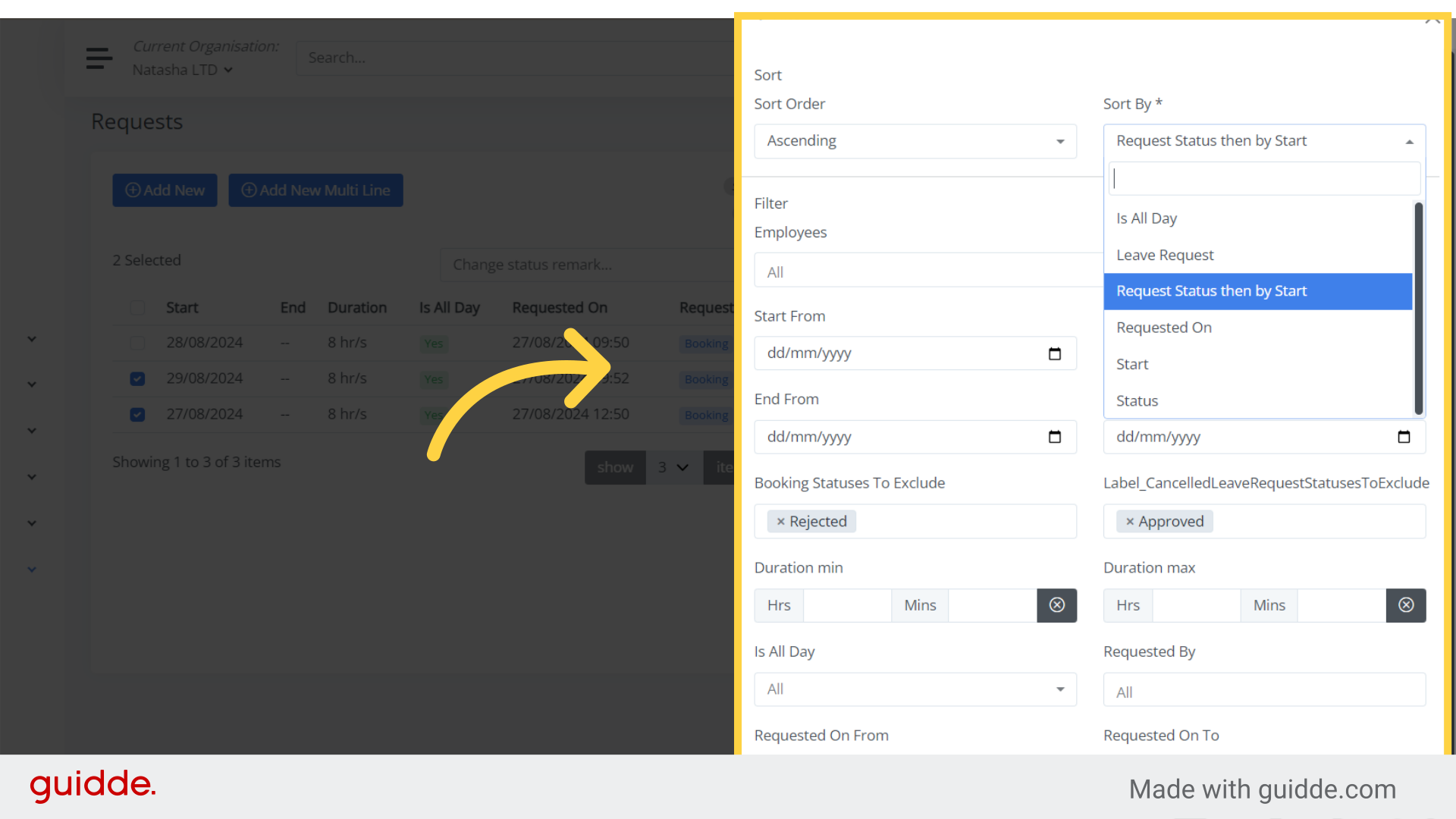Sort table by Duration column header
The height and width of the screenshot is (819, 1456).
[357, 308]
